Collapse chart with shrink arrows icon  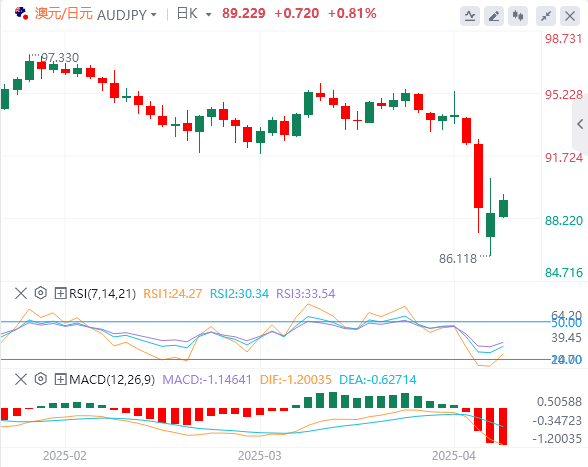coord(546,16)
